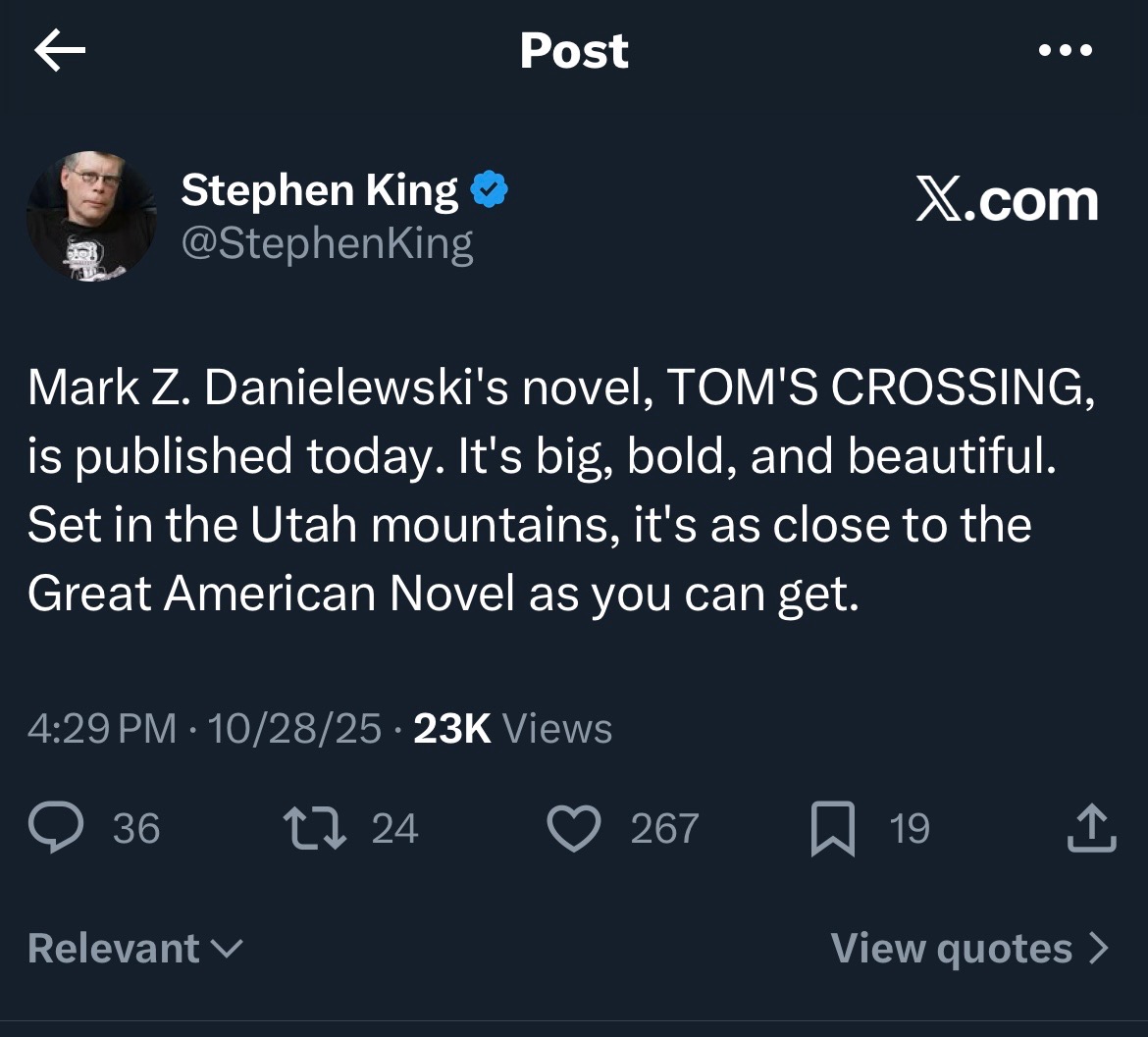Click the 267 likes count
Image resolution: width=1148 pixels, height=1037 pixels.
point(664,828)
